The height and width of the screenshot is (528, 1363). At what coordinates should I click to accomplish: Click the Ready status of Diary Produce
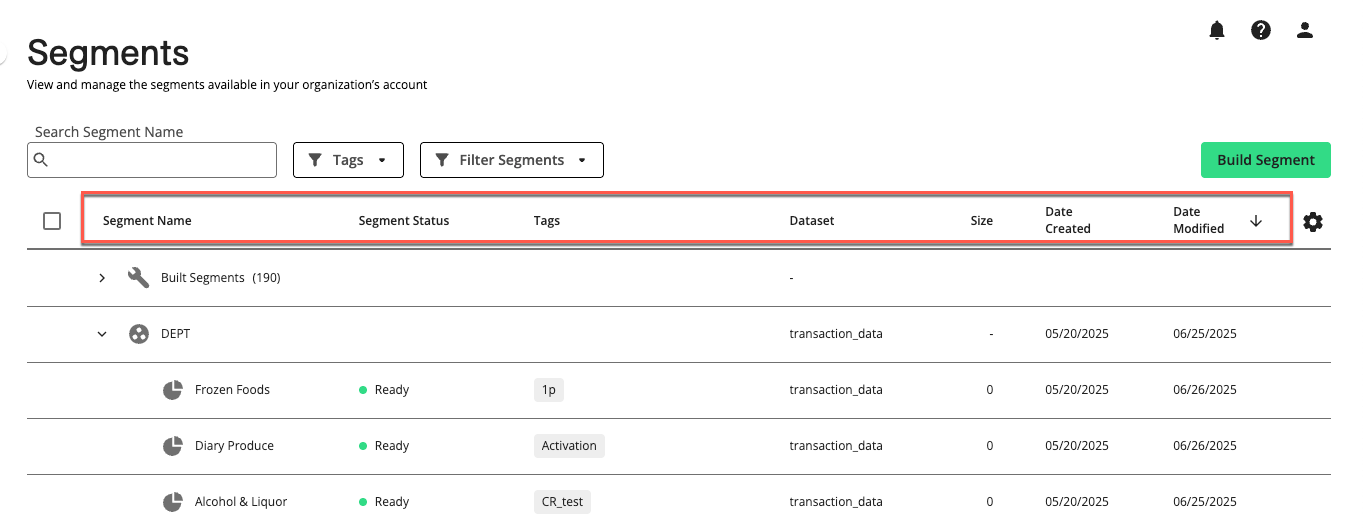[384, 446]
